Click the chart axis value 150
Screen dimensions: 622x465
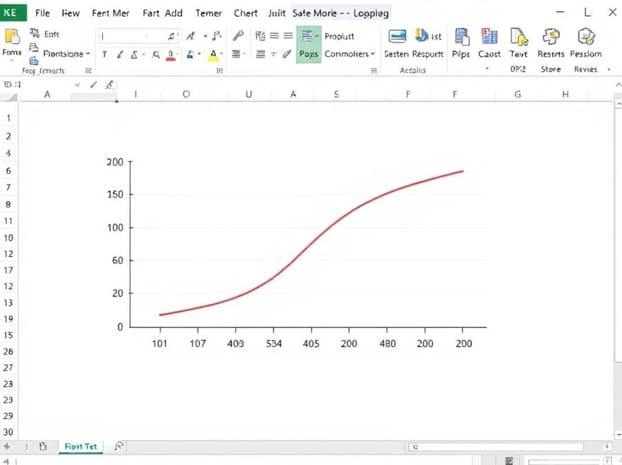coord(115,194)
